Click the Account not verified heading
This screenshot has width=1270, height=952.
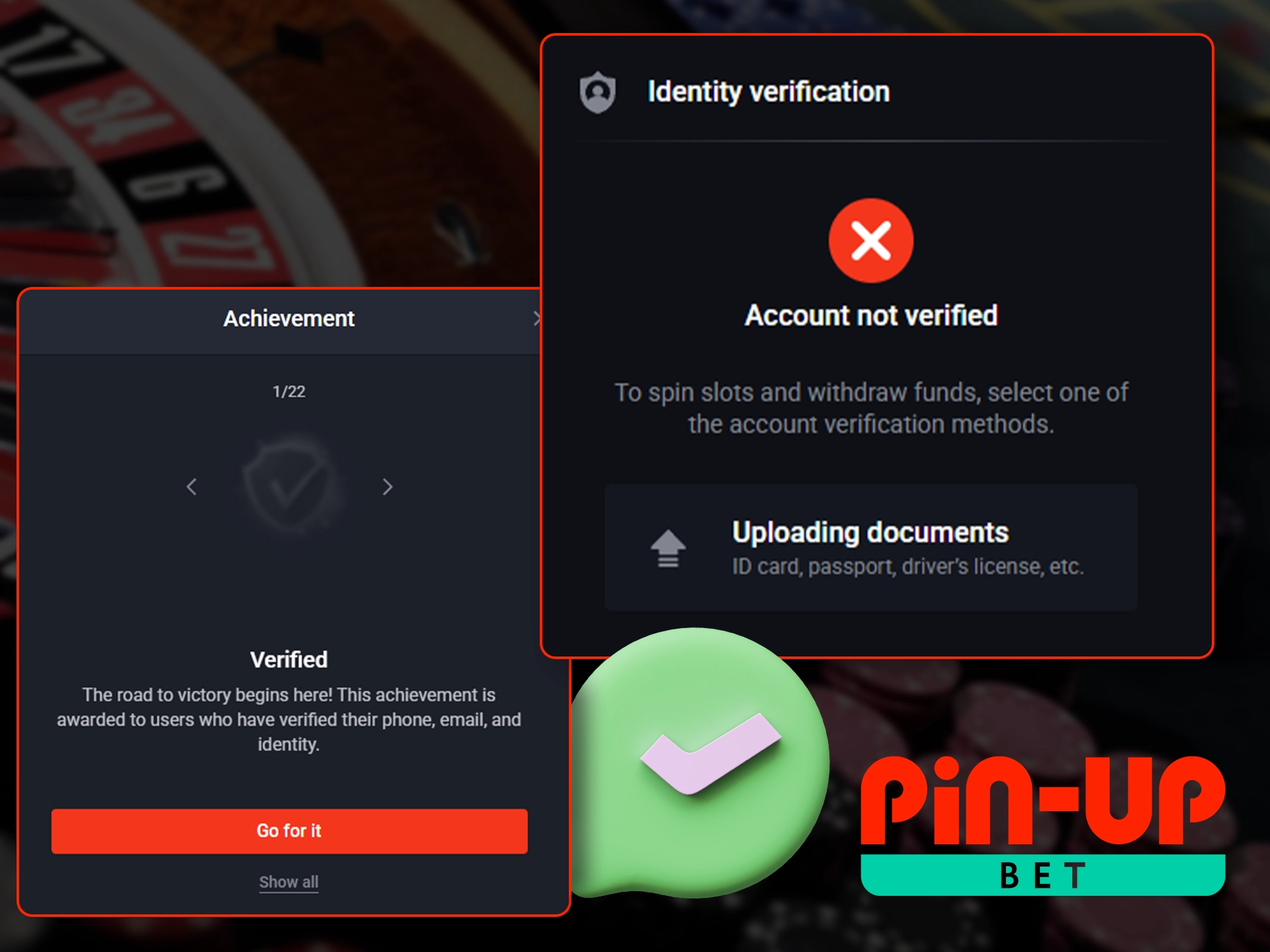(870, 315)
